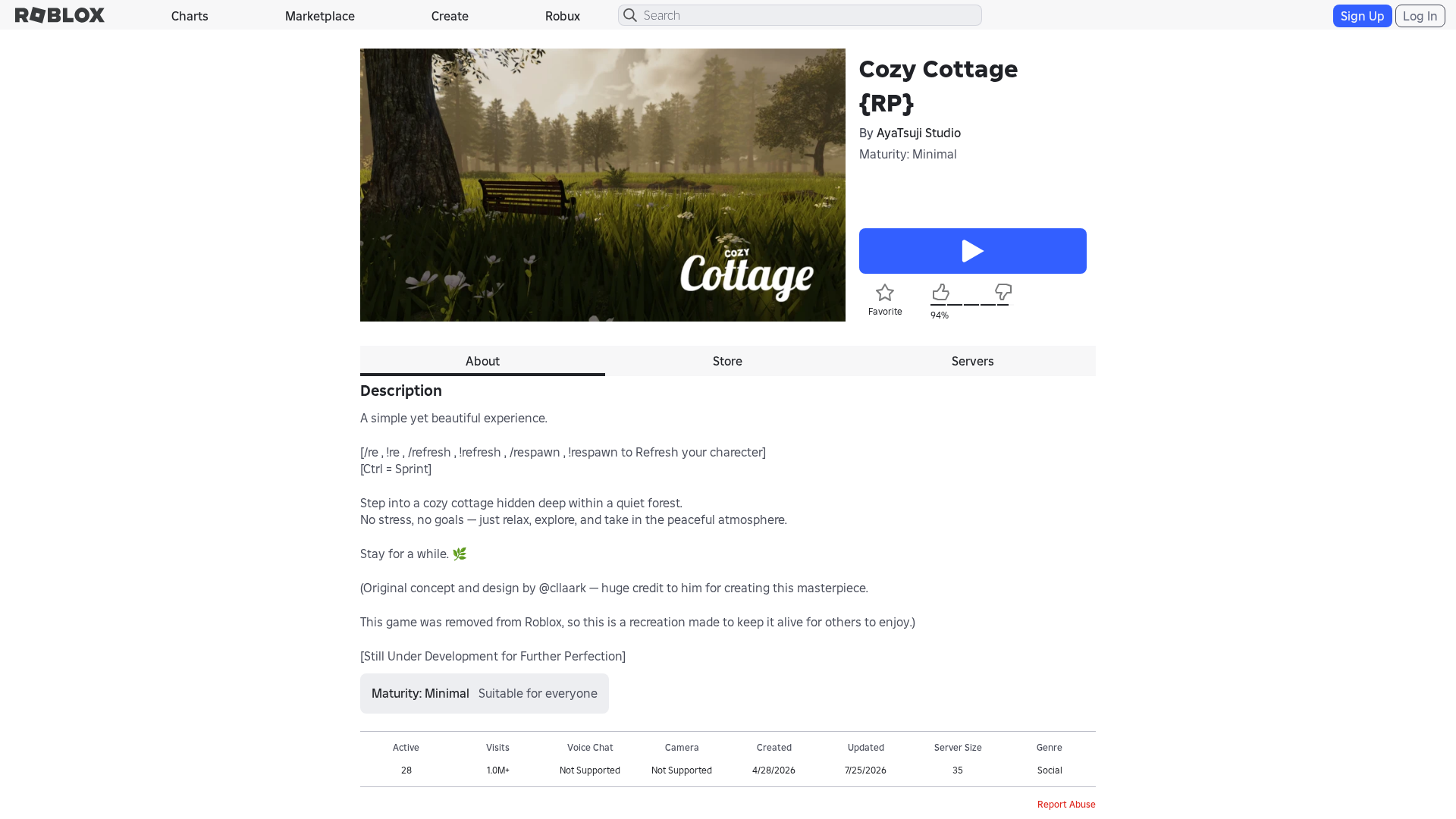
Task: Click the search magnifier icon
Action: pos(630,15)
